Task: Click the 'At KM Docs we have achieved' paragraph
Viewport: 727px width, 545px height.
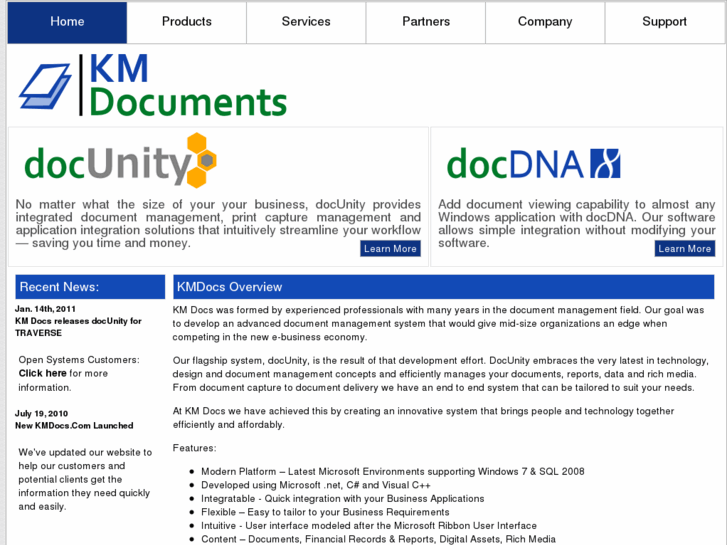Action: pos(423,417)
